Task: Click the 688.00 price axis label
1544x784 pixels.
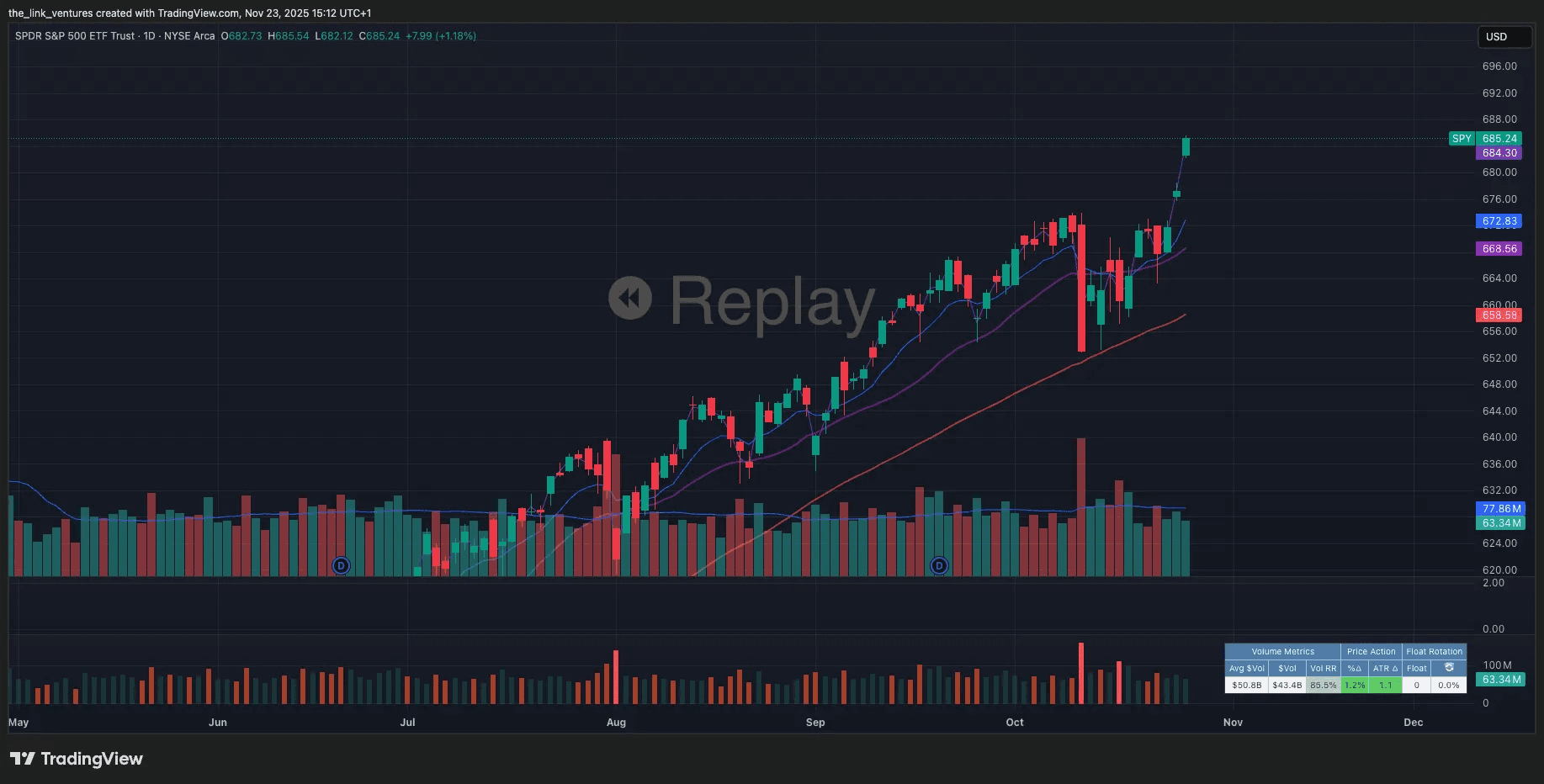Action: click(x=1499, y=119)
